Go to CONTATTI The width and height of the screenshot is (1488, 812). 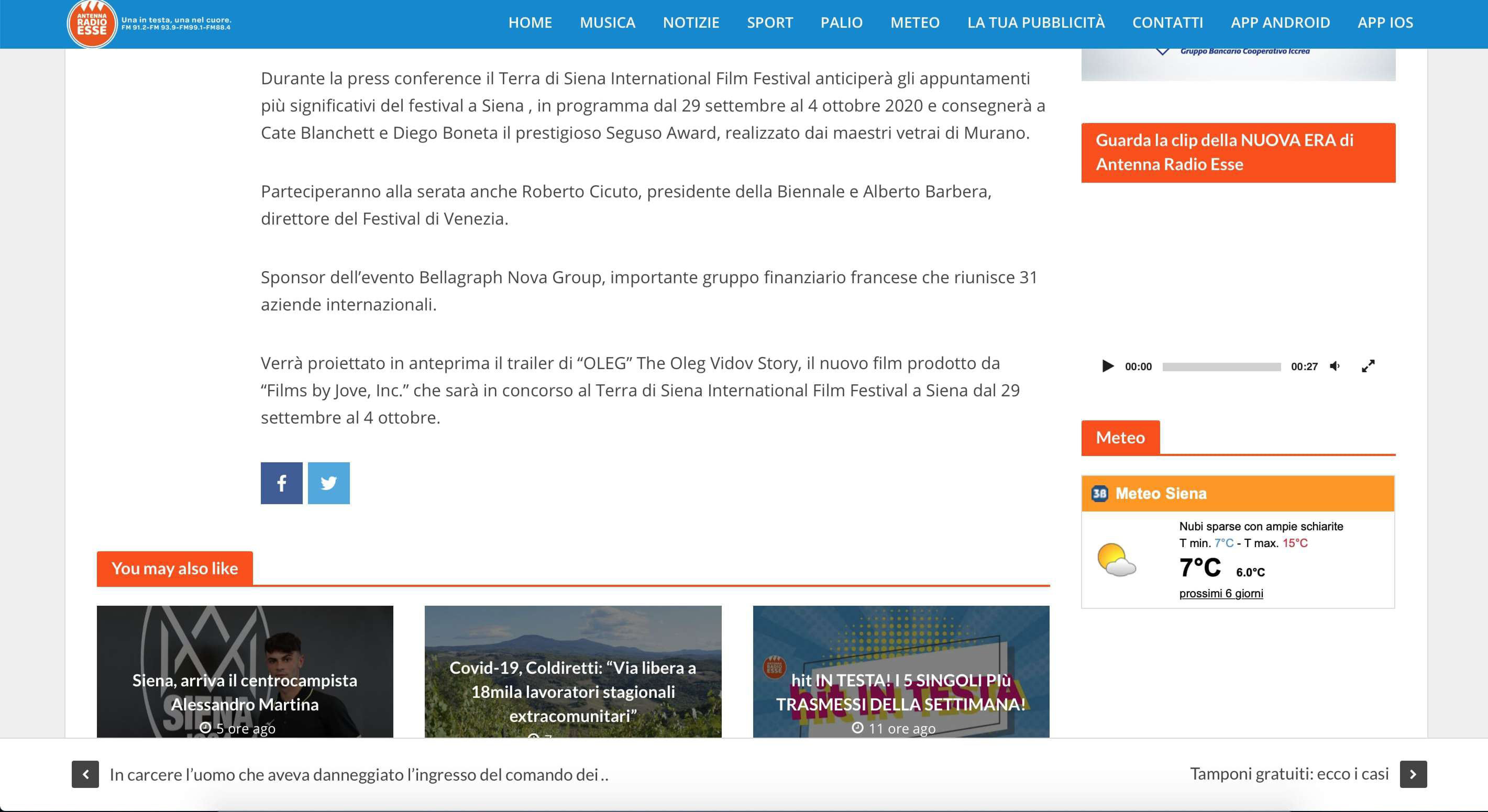[x=1167, y=23]
